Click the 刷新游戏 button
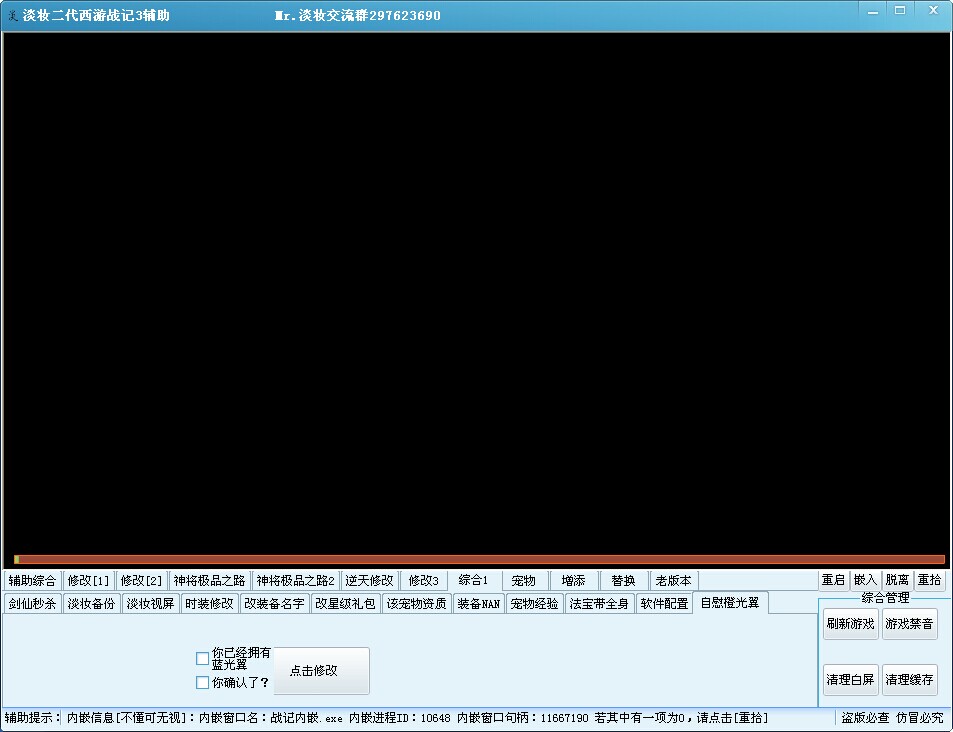 point(850,624)
